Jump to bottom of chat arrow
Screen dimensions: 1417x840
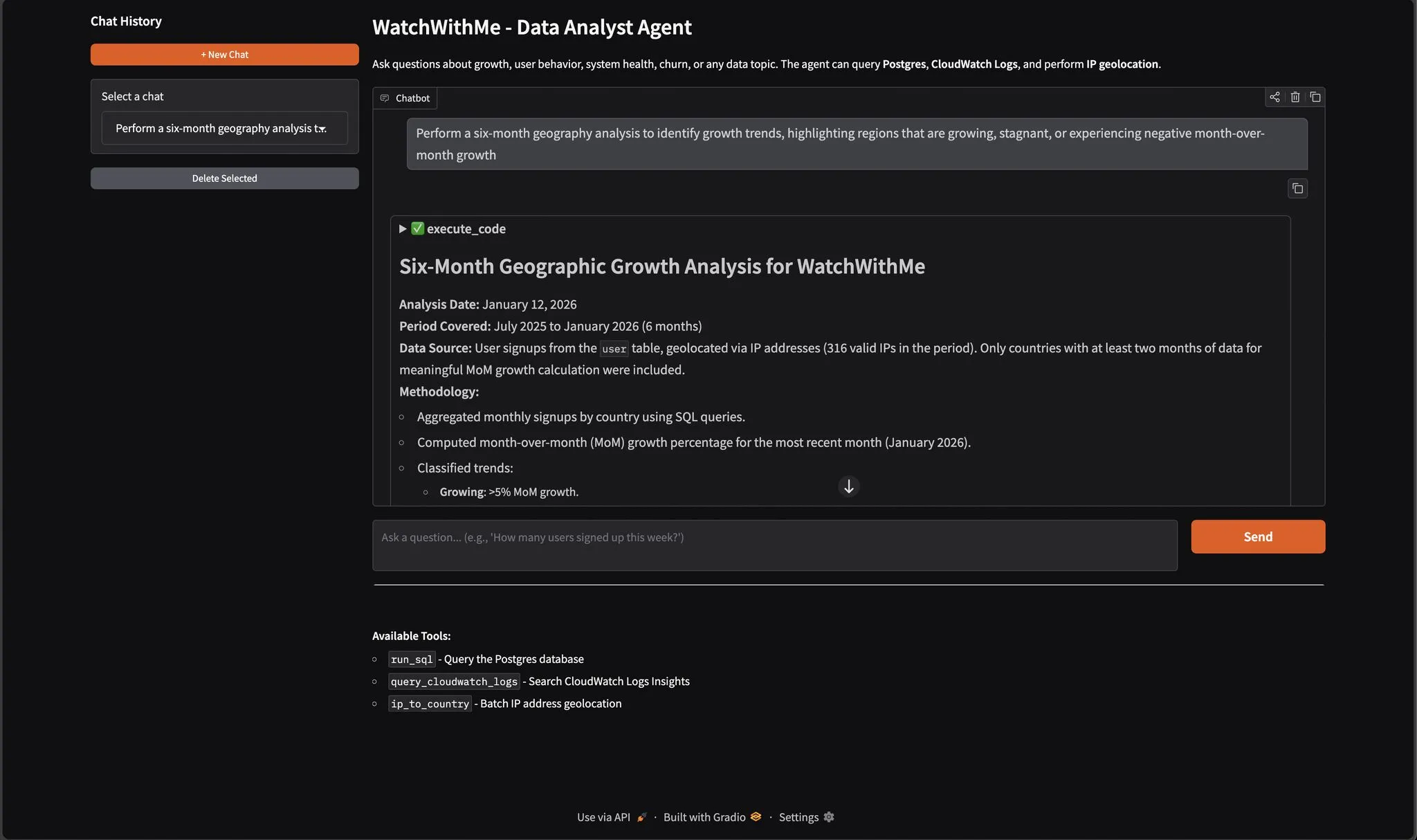click(x=849, y=486)
